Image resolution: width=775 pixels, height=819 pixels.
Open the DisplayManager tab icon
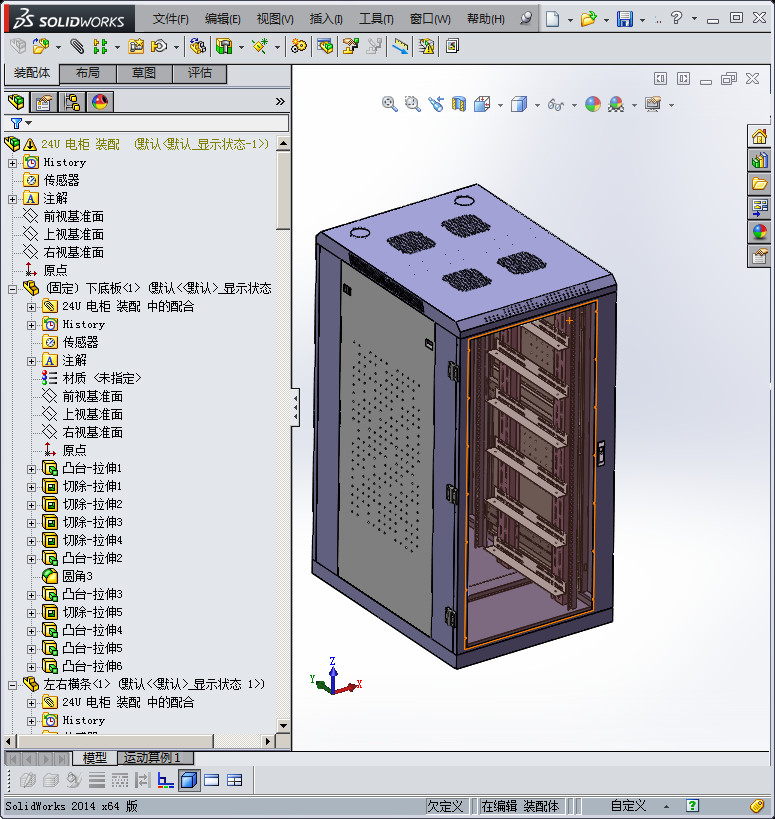tap(100, 102)
